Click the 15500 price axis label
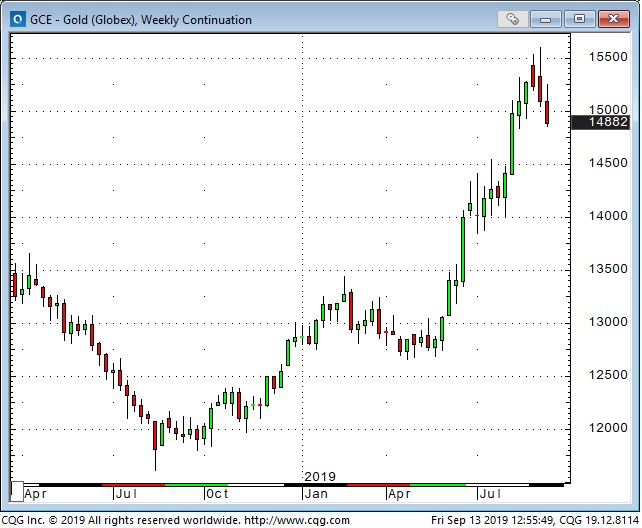Image resolution: width=642 pixels, height=528 pixels. tap(608, 57)
